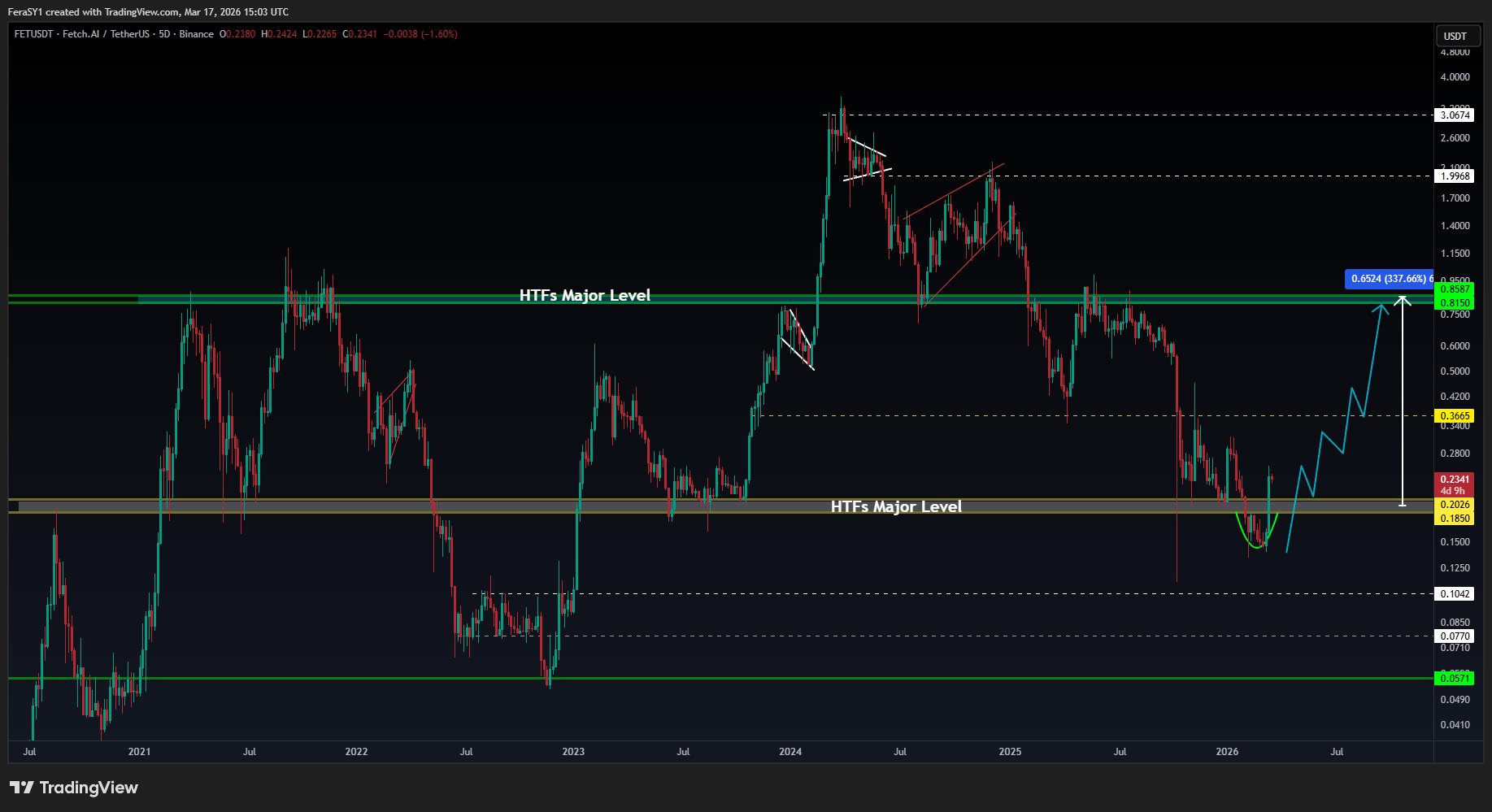1492x812 pixels.
Task: Click the 2021 label on the time axis
Action: [x=139, y=752]
